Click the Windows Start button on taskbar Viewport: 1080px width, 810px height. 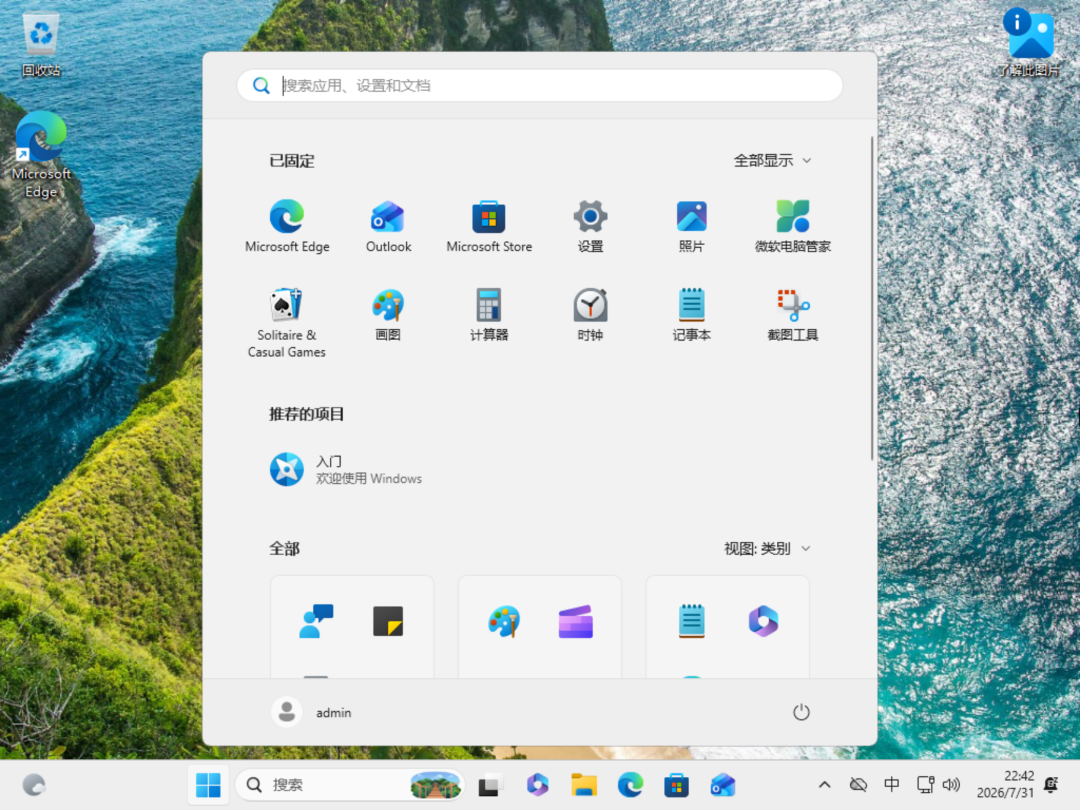(x=208, y=785)
